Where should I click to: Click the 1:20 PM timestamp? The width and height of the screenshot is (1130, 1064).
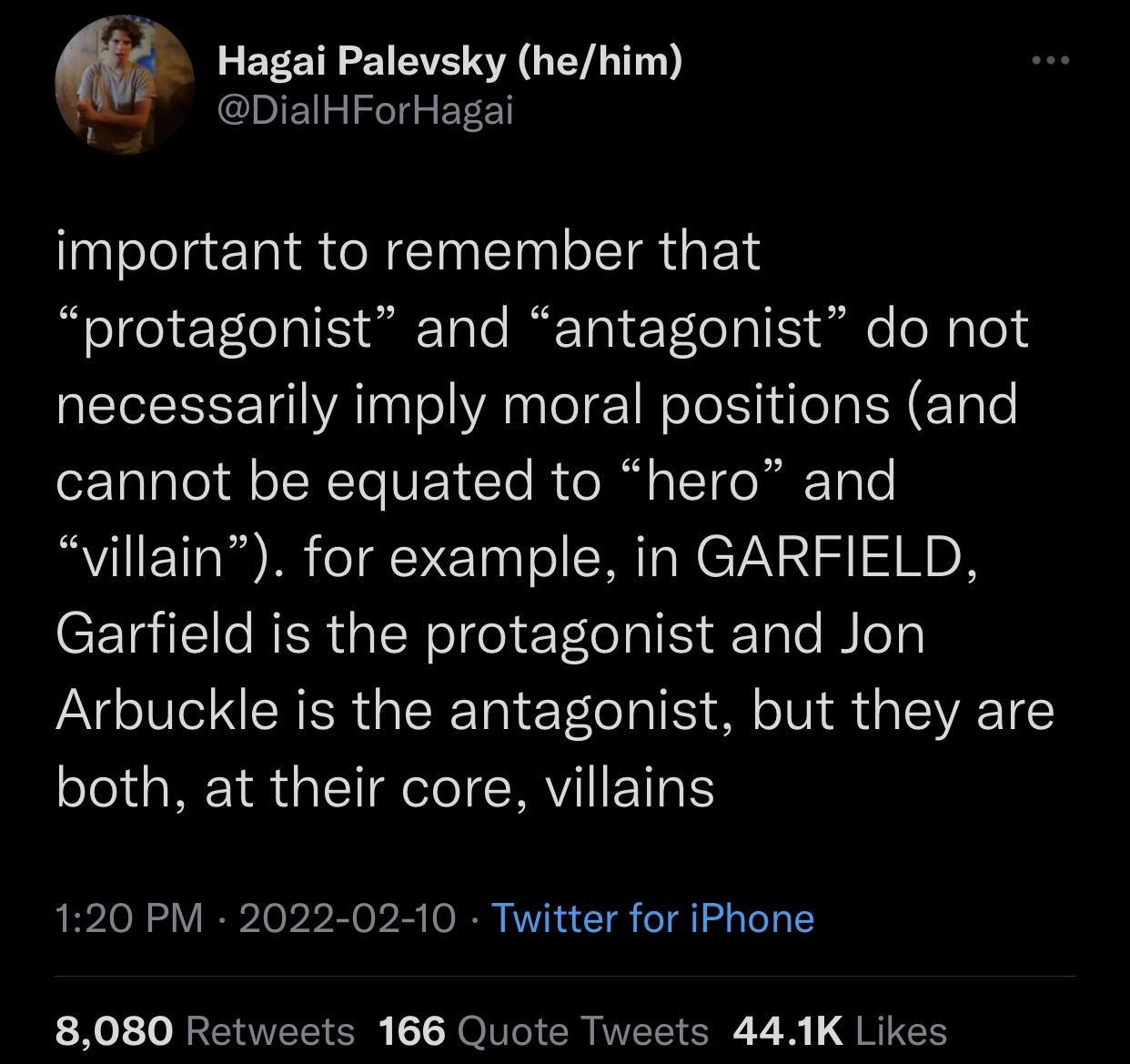[x=129, y=918]
